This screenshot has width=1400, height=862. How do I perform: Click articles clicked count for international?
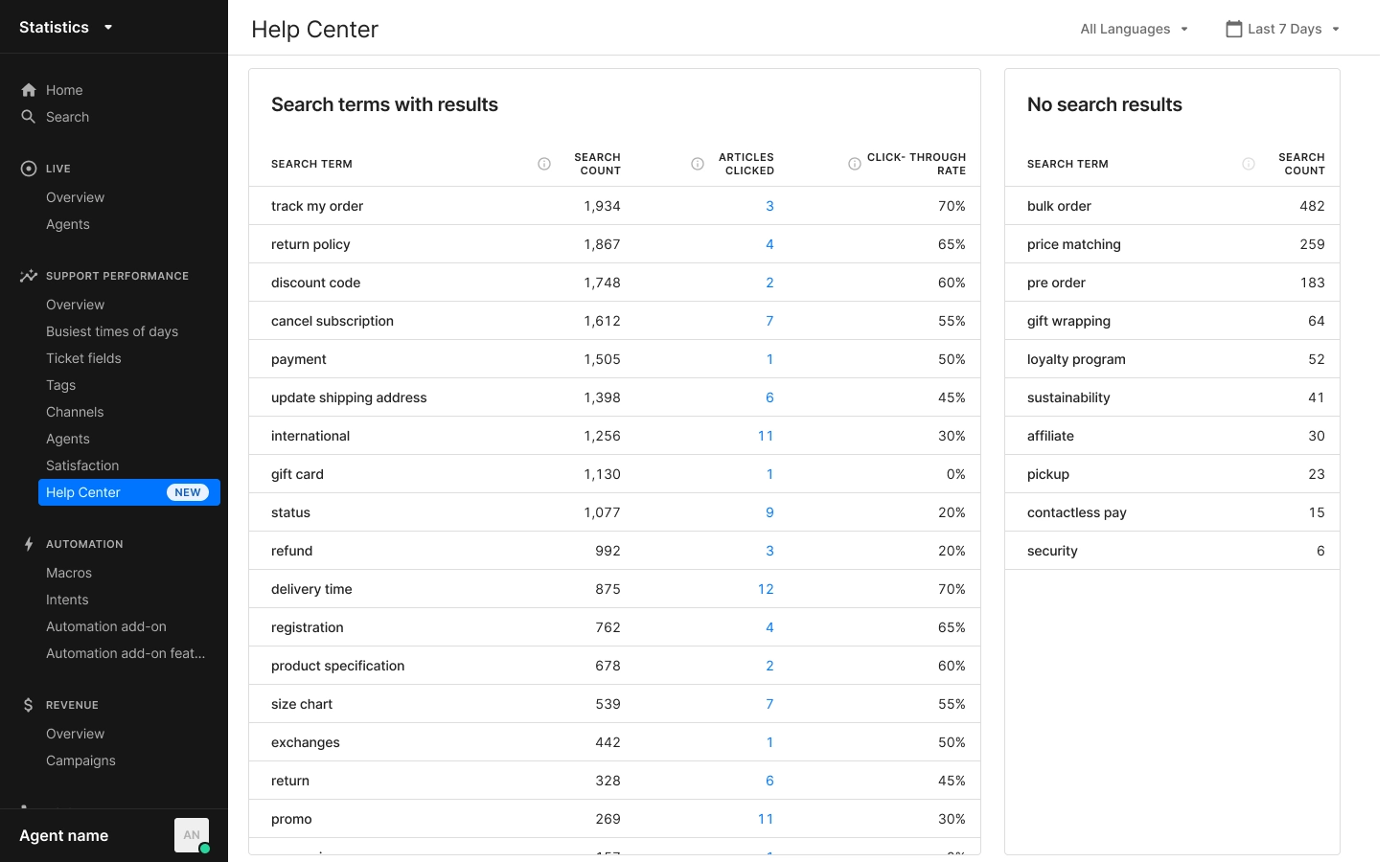click(x=766, y=436)
